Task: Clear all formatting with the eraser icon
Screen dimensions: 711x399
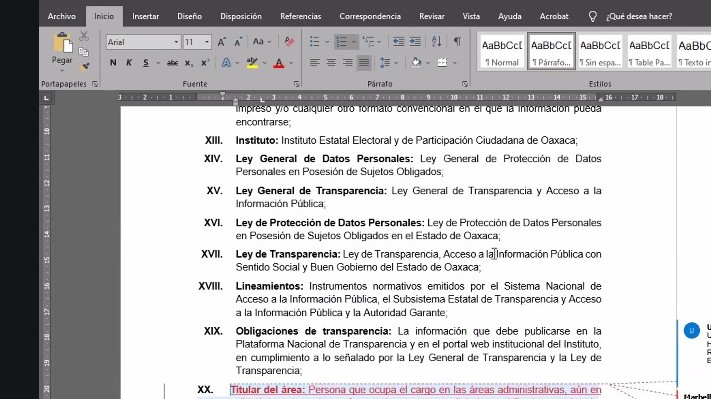Action: pos(289,42)
